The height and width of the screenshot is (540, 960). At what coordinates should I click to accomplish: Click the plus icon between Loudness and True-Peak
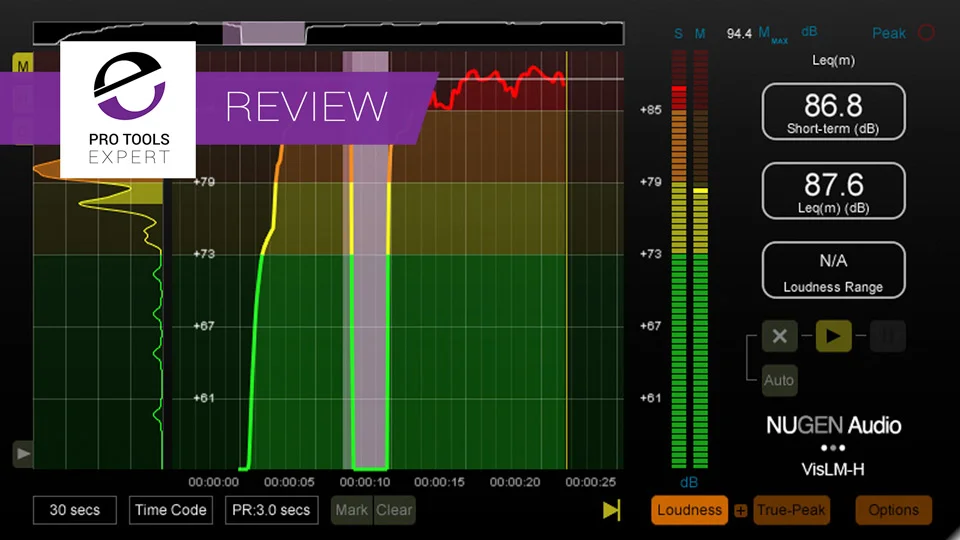point(741,511)
